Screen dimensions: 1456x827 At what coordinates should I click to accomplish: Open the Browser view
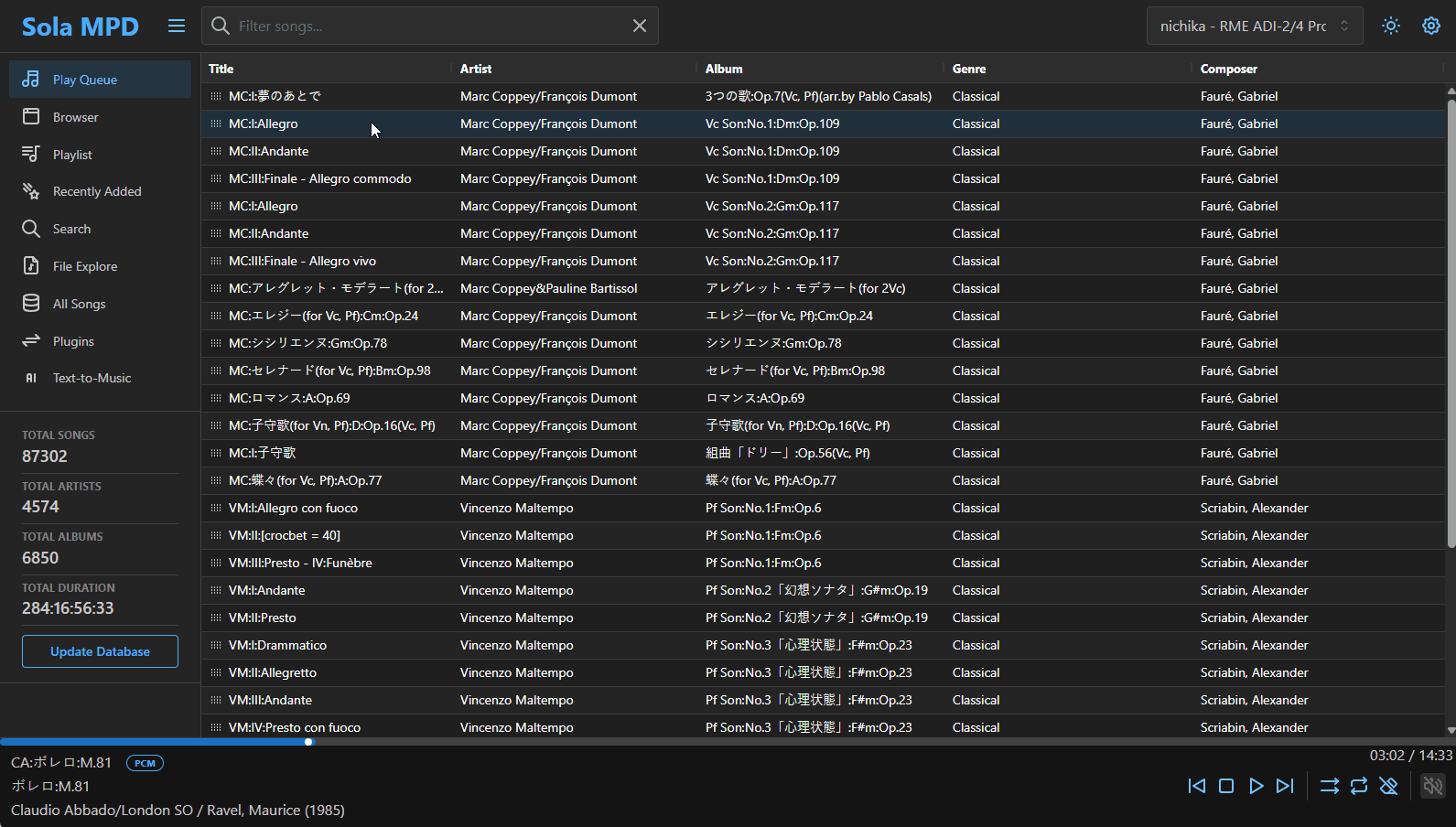click(75, 117)
